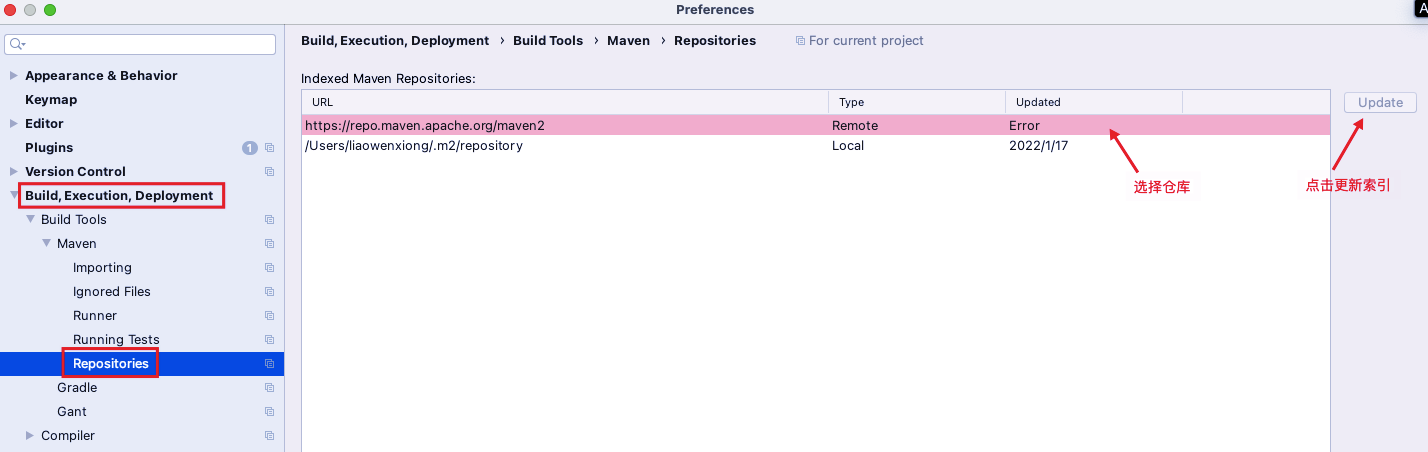This screenshot has height=452, width=1428.
Task: Select Repositories under Maven
Action: pyautogui.click(x=111, y=364)
